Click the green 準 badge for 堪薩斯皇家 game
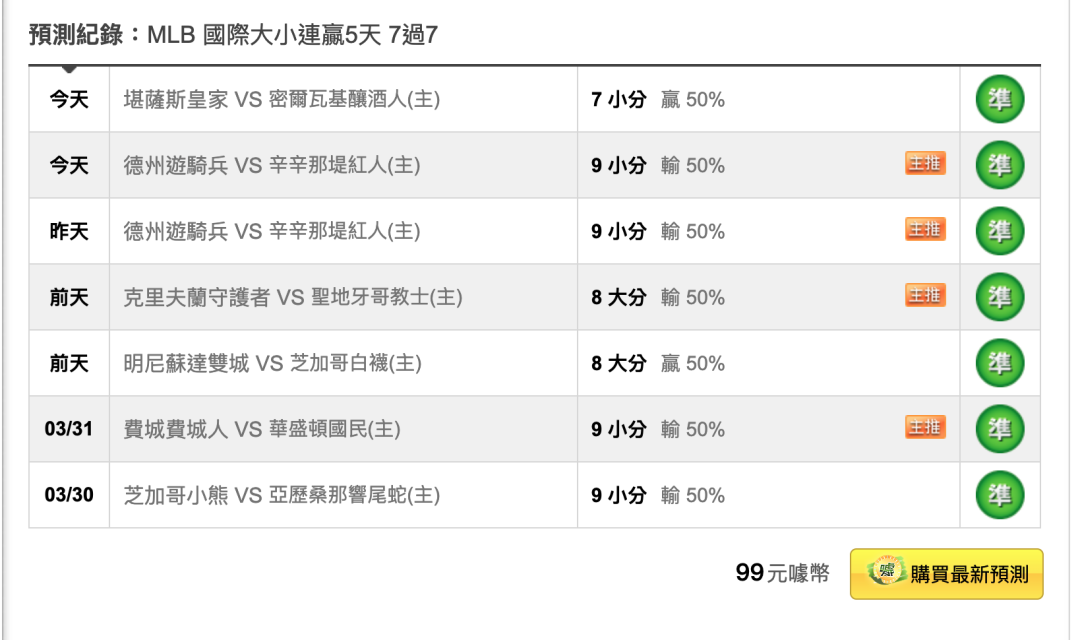Viewport: 1080px width, 640px height. pos(999,99)
